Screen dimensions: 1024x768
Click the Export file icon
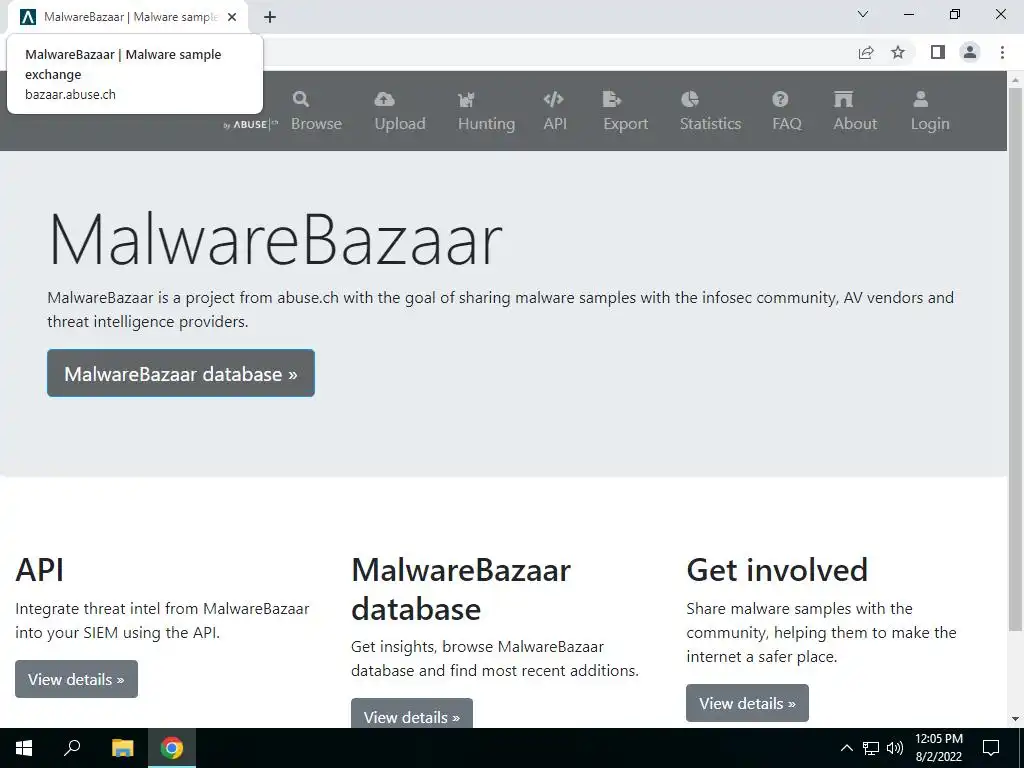pyautogui.click(x=612, y=99)
